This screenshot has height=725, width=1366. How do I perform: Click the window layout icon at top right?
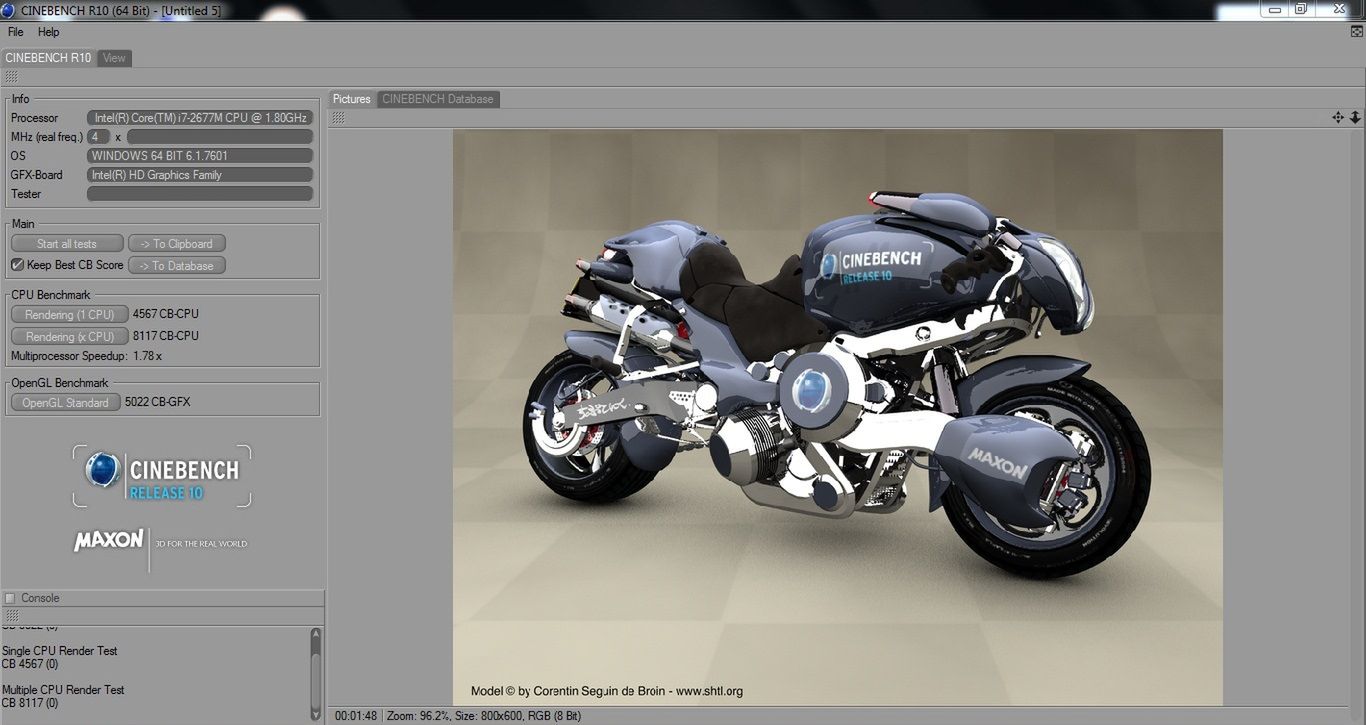pos(1357,32)
